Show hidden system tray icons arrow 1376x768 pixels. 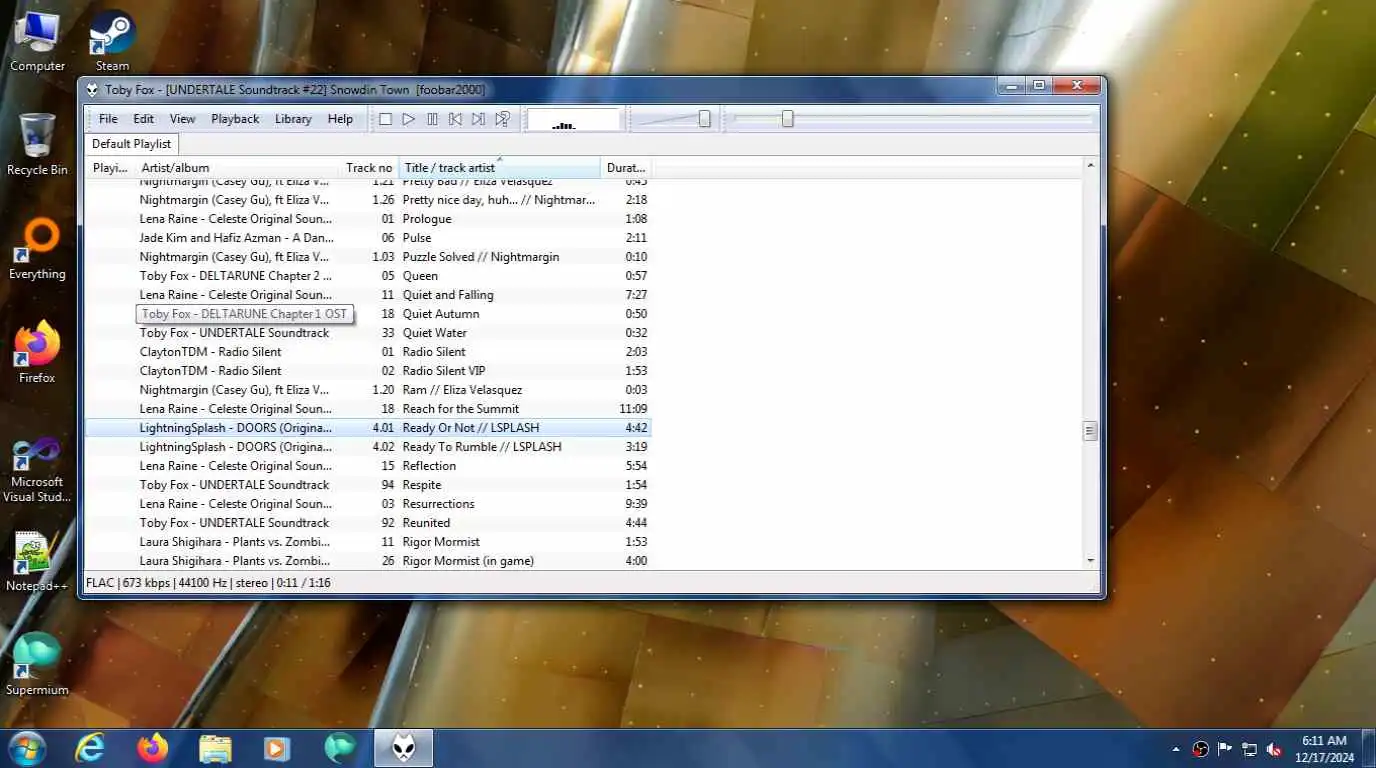click(1176, 749)
